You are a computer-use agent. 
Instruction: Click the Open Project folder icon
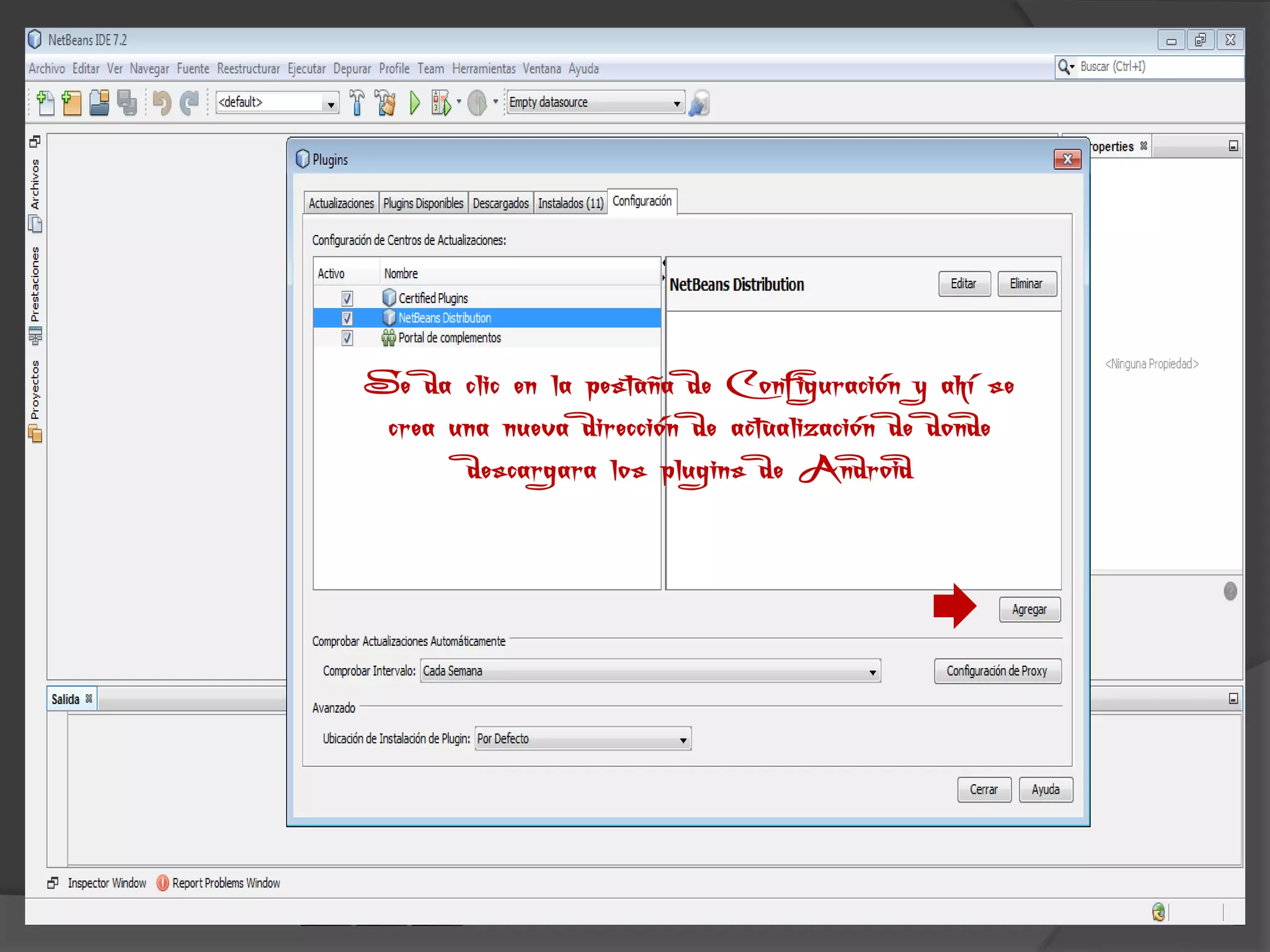(99, 103)
